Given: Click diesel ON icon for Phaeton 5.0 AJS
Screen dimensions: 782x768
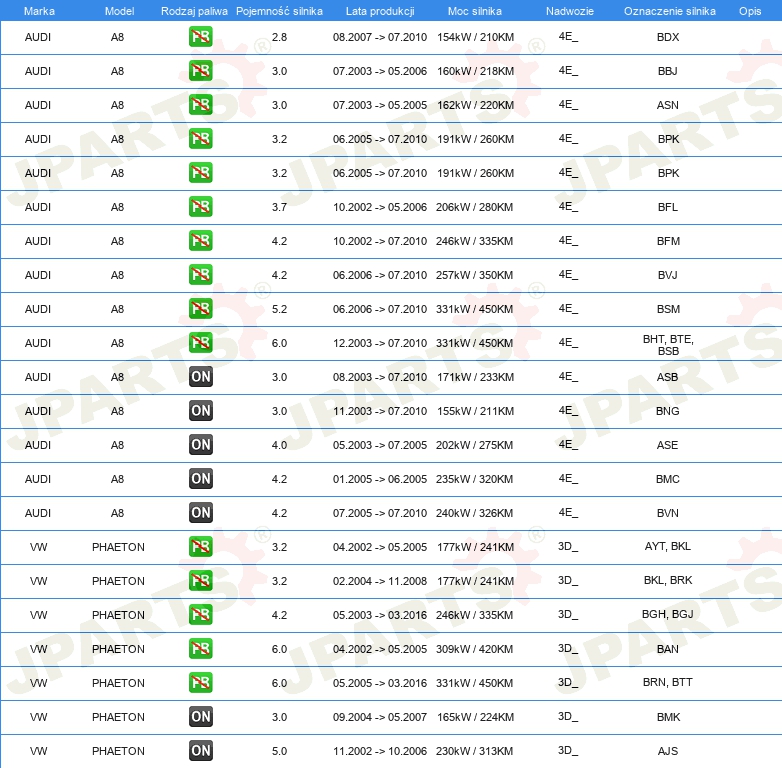Looking at the screenshot, I should coord(200,751).
